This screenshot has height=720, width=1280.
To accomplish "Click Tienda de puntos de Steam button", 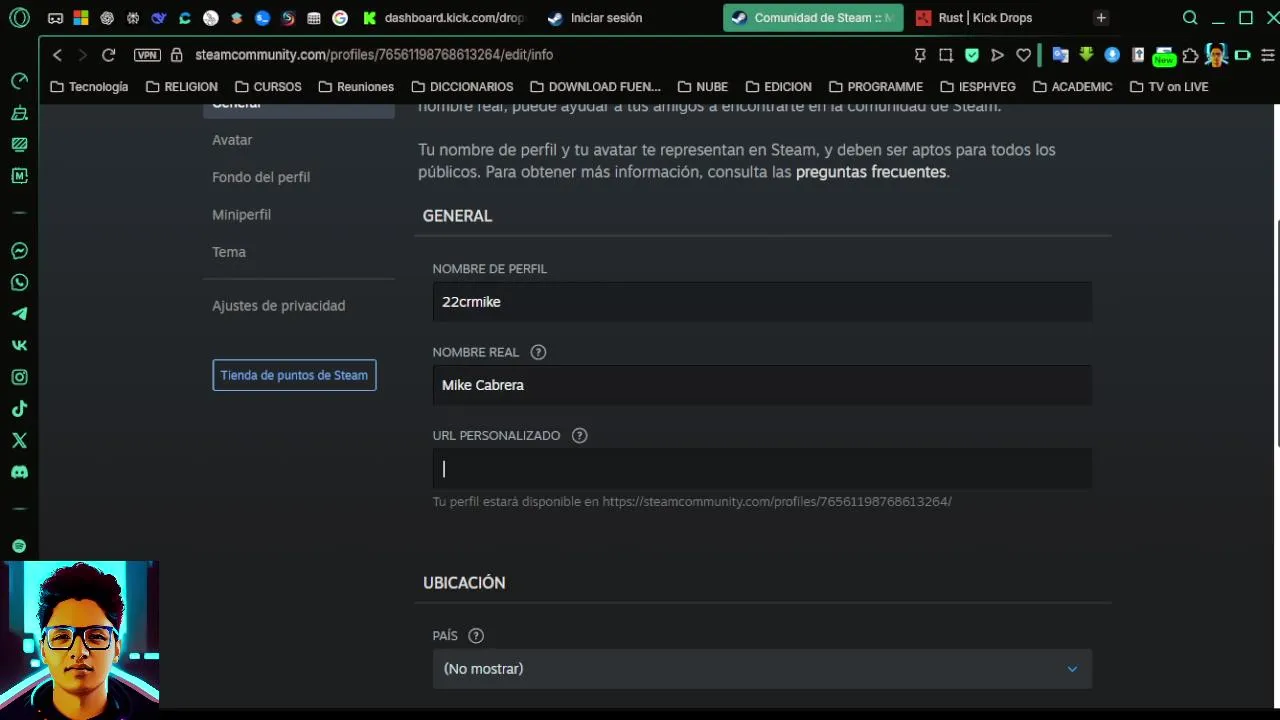I will 294,375.
